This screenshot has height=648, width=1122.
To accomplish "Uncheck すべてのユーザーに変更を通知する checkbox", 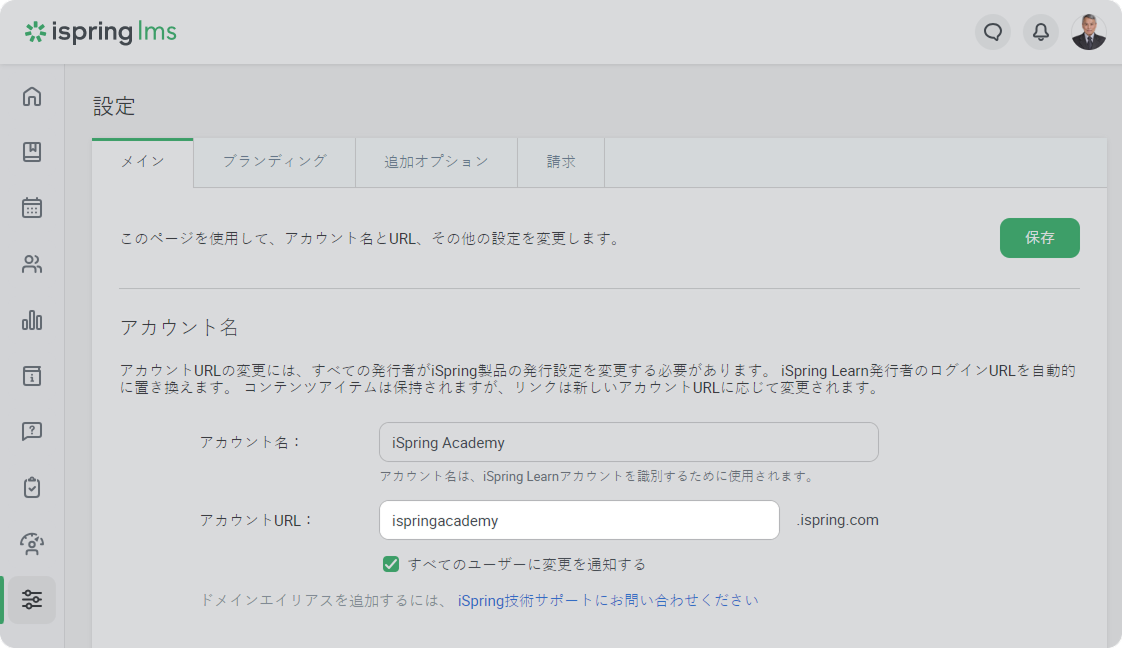I will (391, 564).
